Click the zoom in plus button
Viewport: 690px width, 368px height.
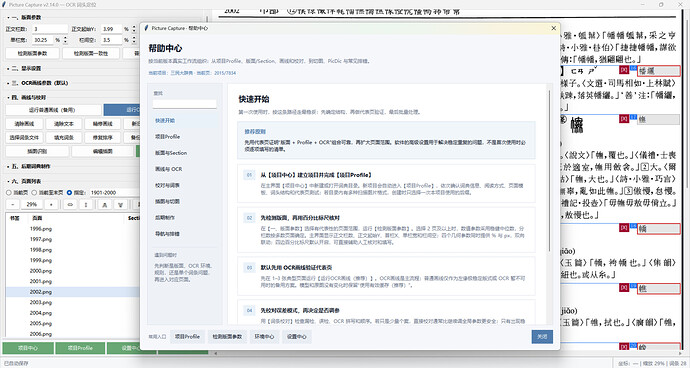(x=51, y=205)
